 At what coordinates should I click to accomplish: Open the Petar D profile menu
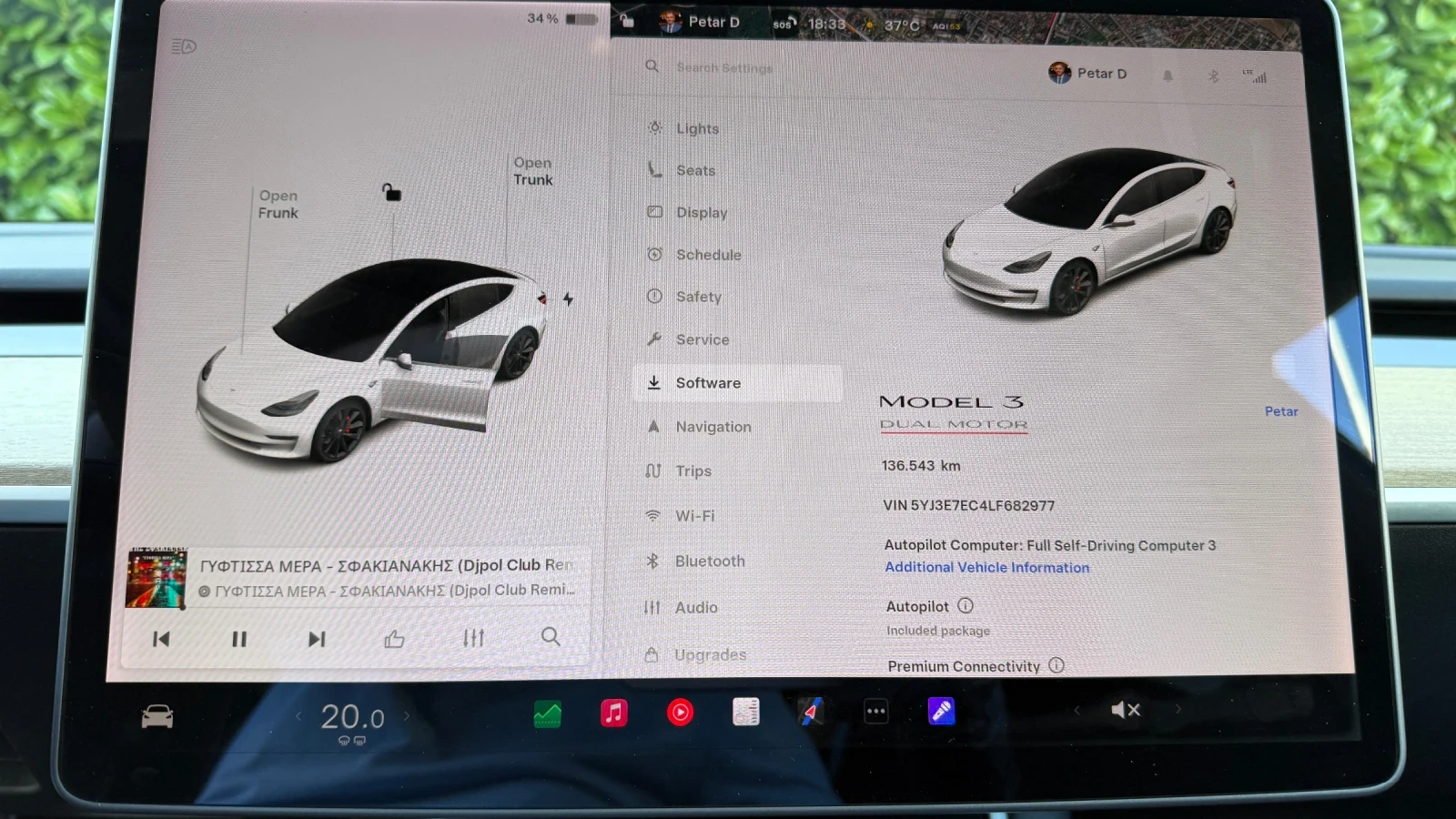(1087, 74)
